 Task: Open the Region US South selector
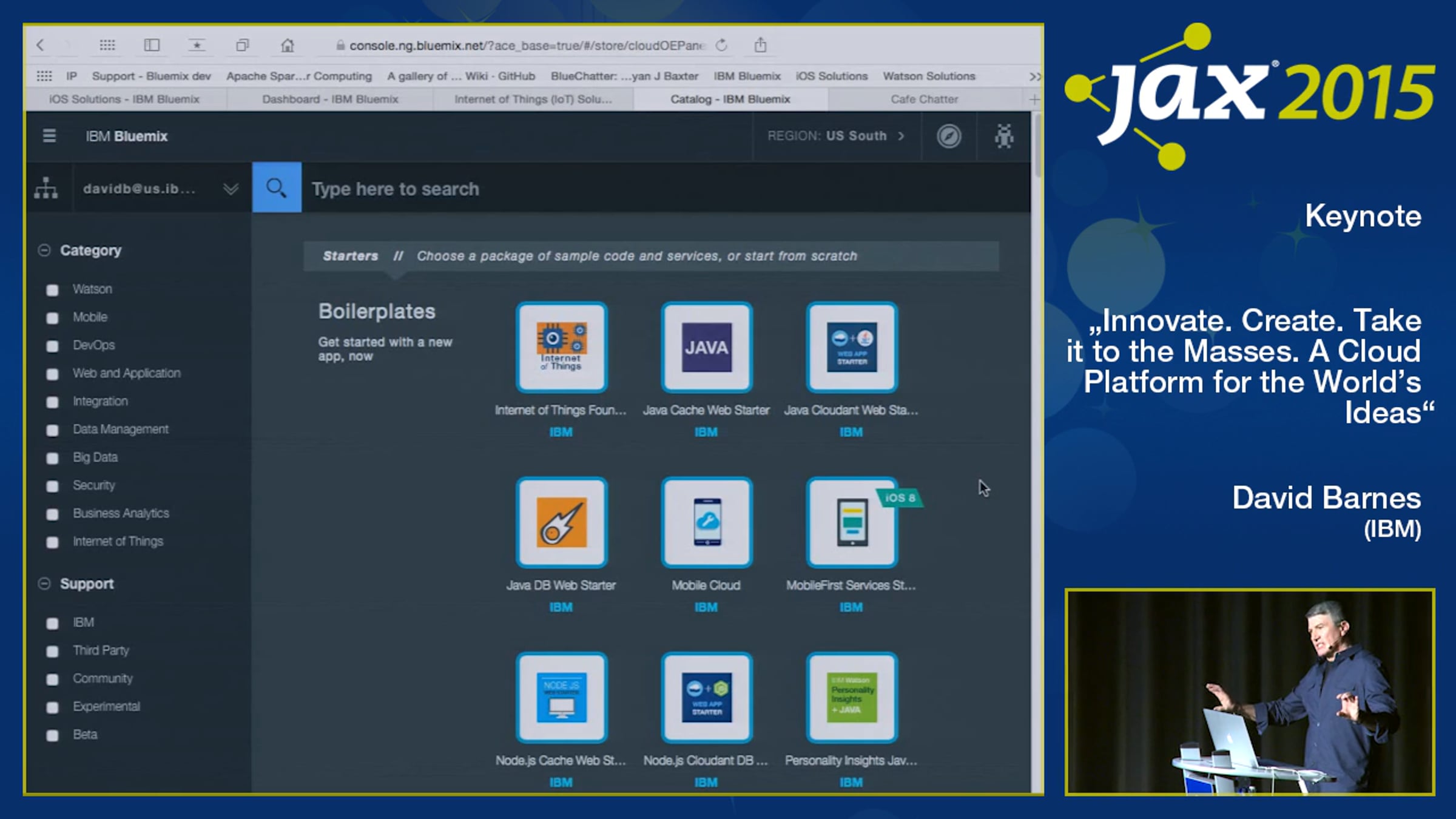(x=836, y=136)
